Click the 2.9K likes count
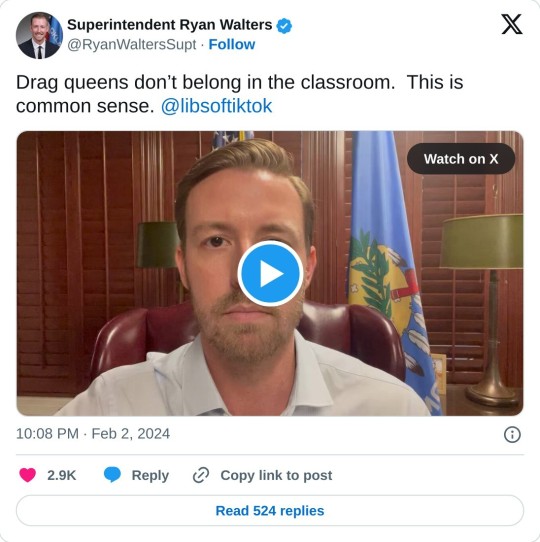 (x=62, y=475)
